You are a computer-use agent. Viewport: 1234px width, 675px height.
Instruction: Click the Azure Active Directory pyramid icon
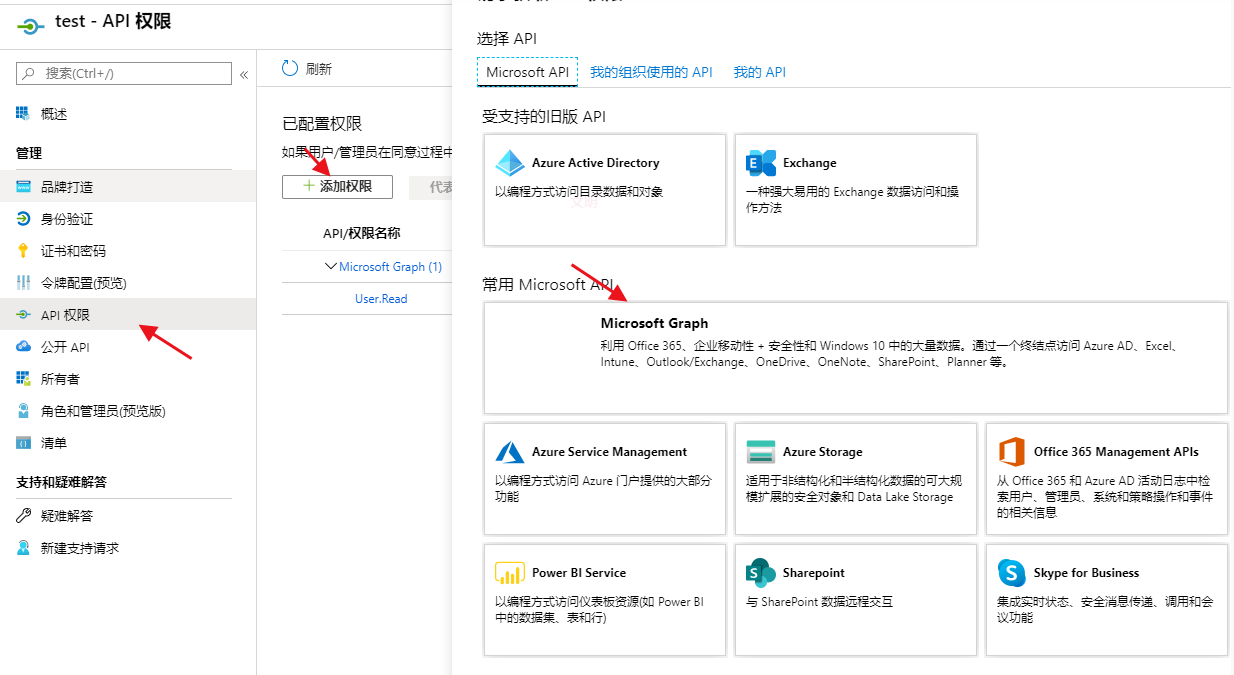(510, 163)
